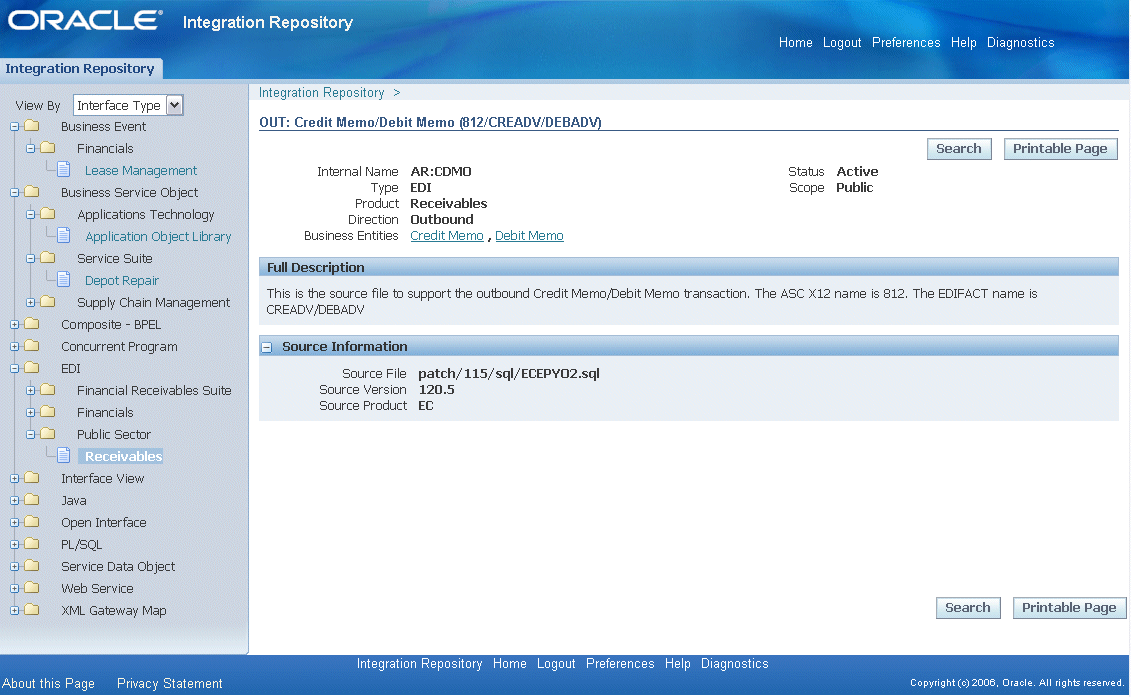Collapse the Public Sector node
The image size is (1131, 697).
point(30,434)
